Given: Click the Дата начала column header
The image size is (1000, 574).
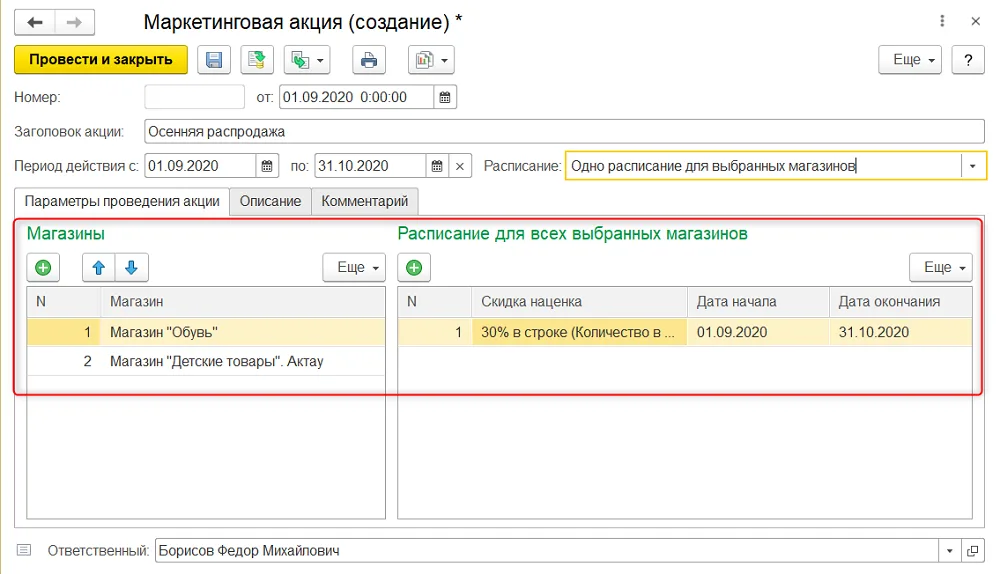Looking at the screenshot, I should click(758, 302).
